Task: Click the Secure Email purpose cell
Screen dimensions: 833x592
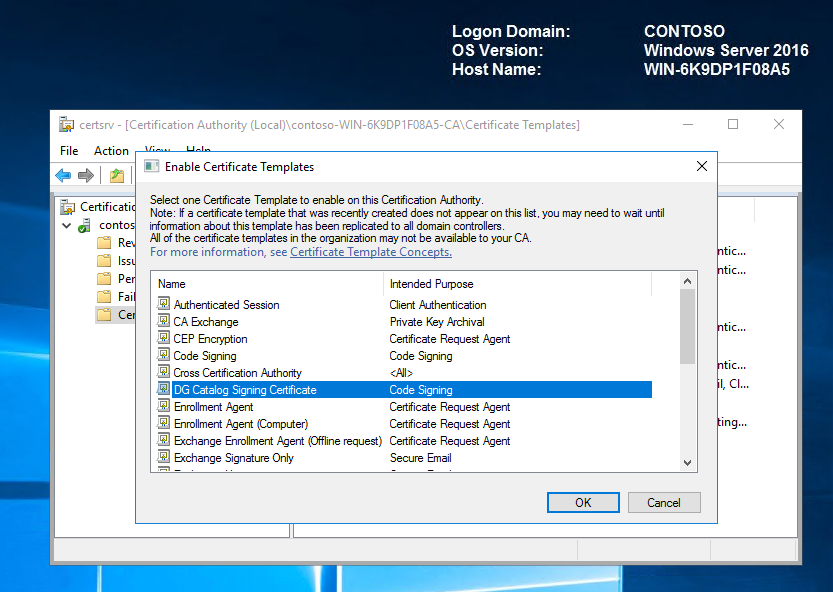Action: tap(420, 458)
